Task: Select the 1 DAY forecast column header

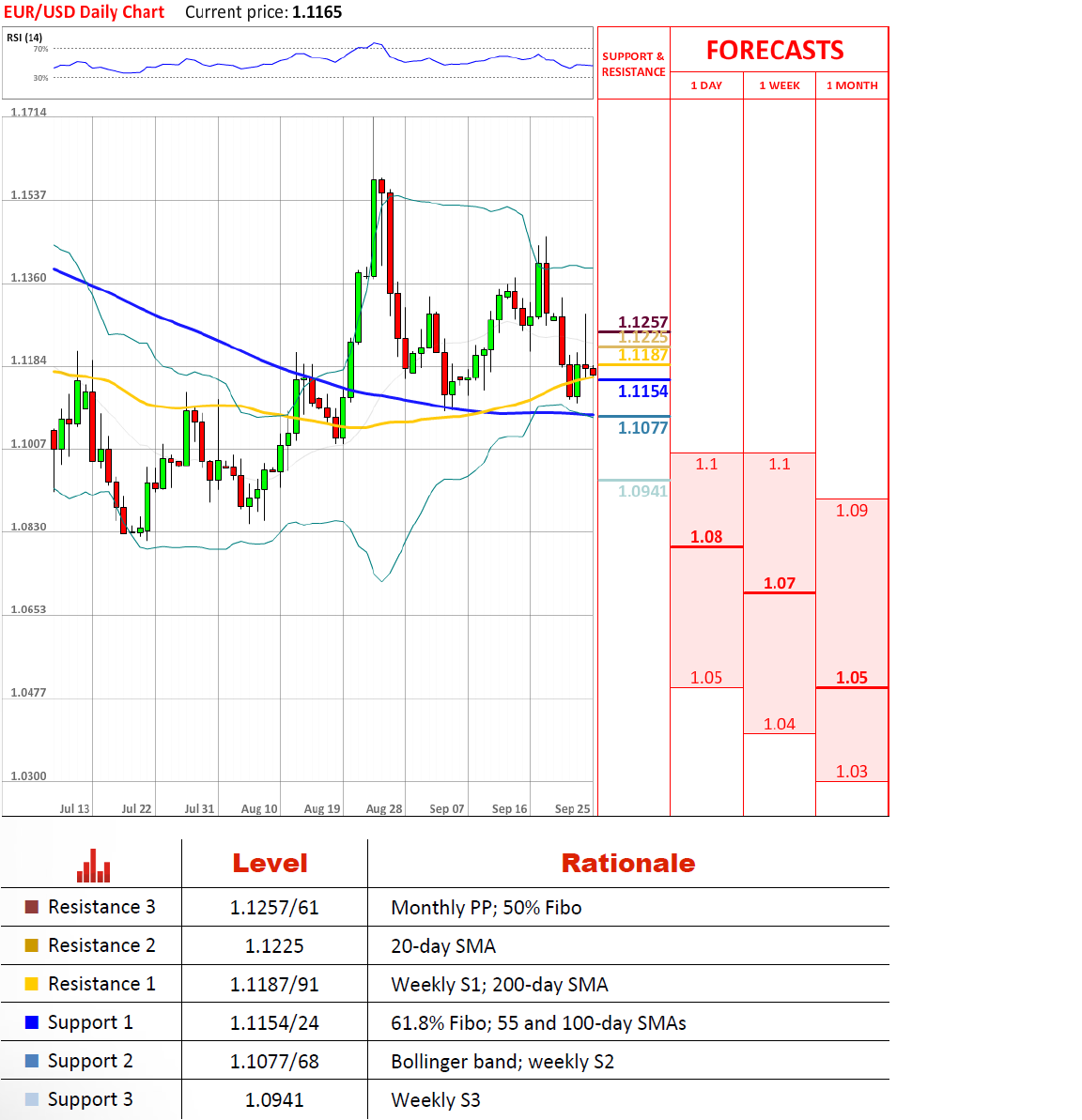Action: [706, 85]
